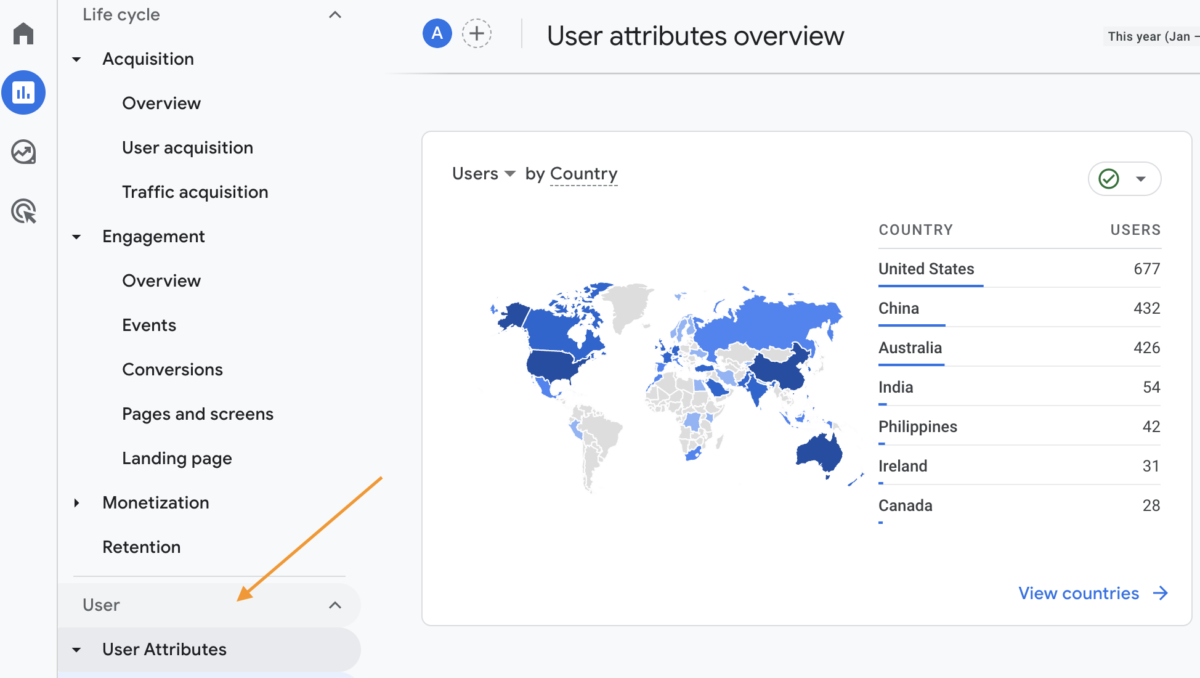
Task: Click the USERS column header
Action: pyautogui.click(x=1135, y=230)
